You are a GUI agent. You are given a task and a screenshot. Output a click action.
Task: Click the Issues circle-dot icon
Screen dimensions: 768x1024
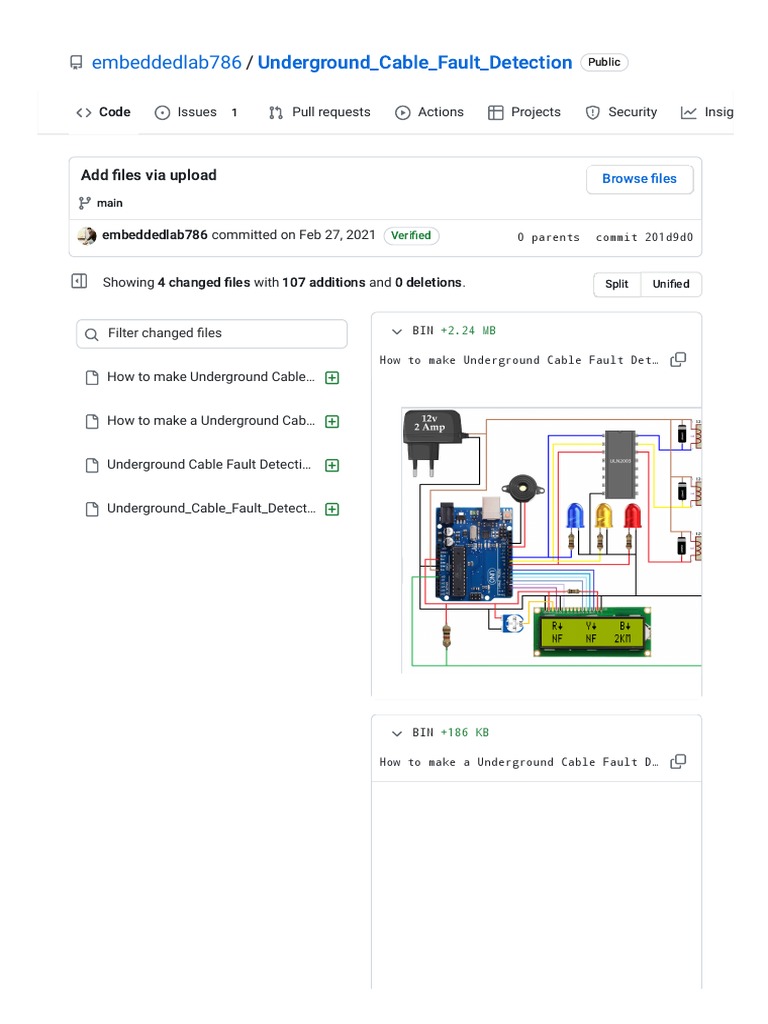pyautogui.click(x=162, y=112)
